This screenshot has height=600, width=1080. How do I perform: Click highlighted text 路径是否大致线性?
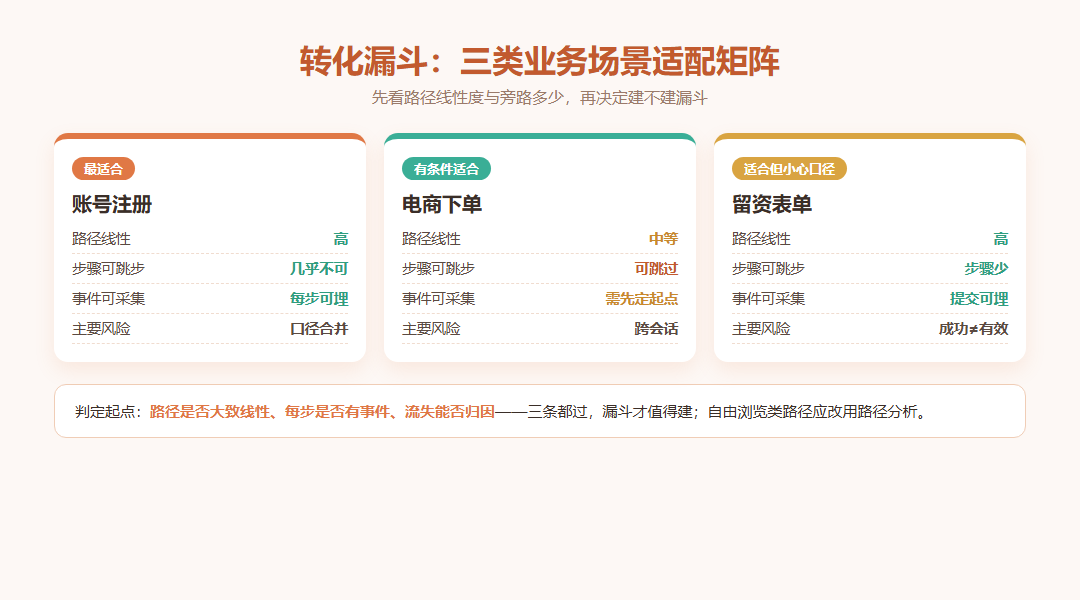click(209, 412)
